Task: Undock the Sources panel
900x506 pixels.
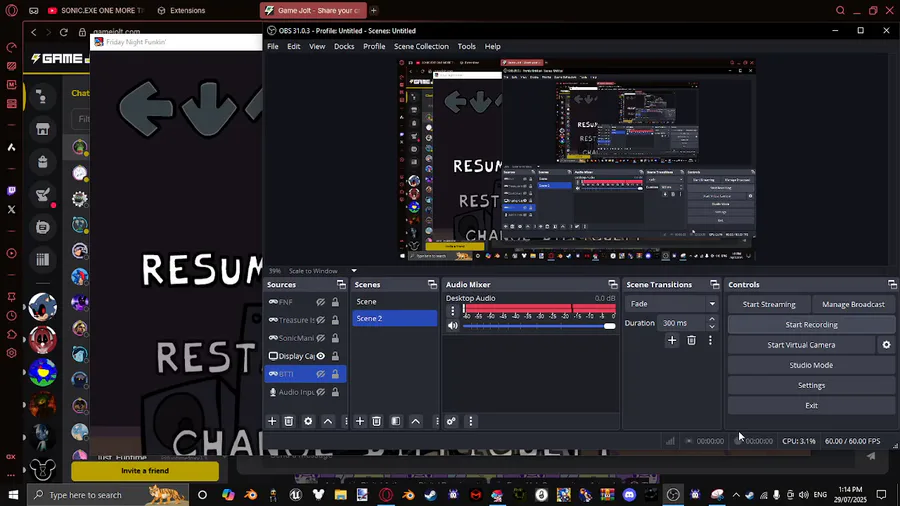Action: [342, 285]
